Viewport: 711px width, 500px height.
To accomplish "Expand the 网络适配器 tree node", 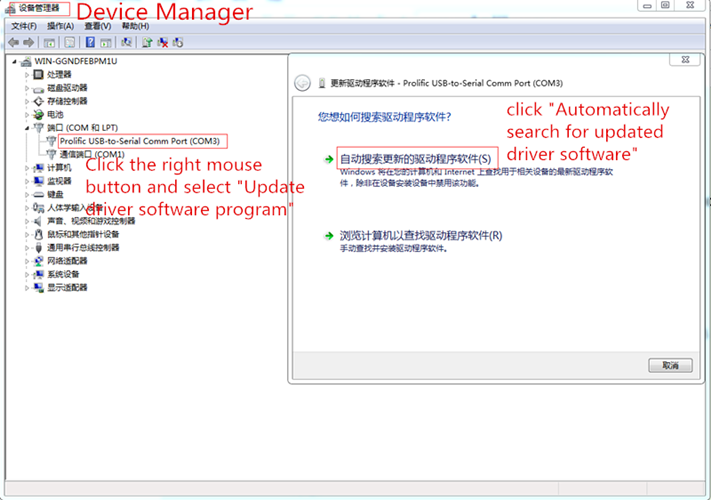I will point(28,261).
